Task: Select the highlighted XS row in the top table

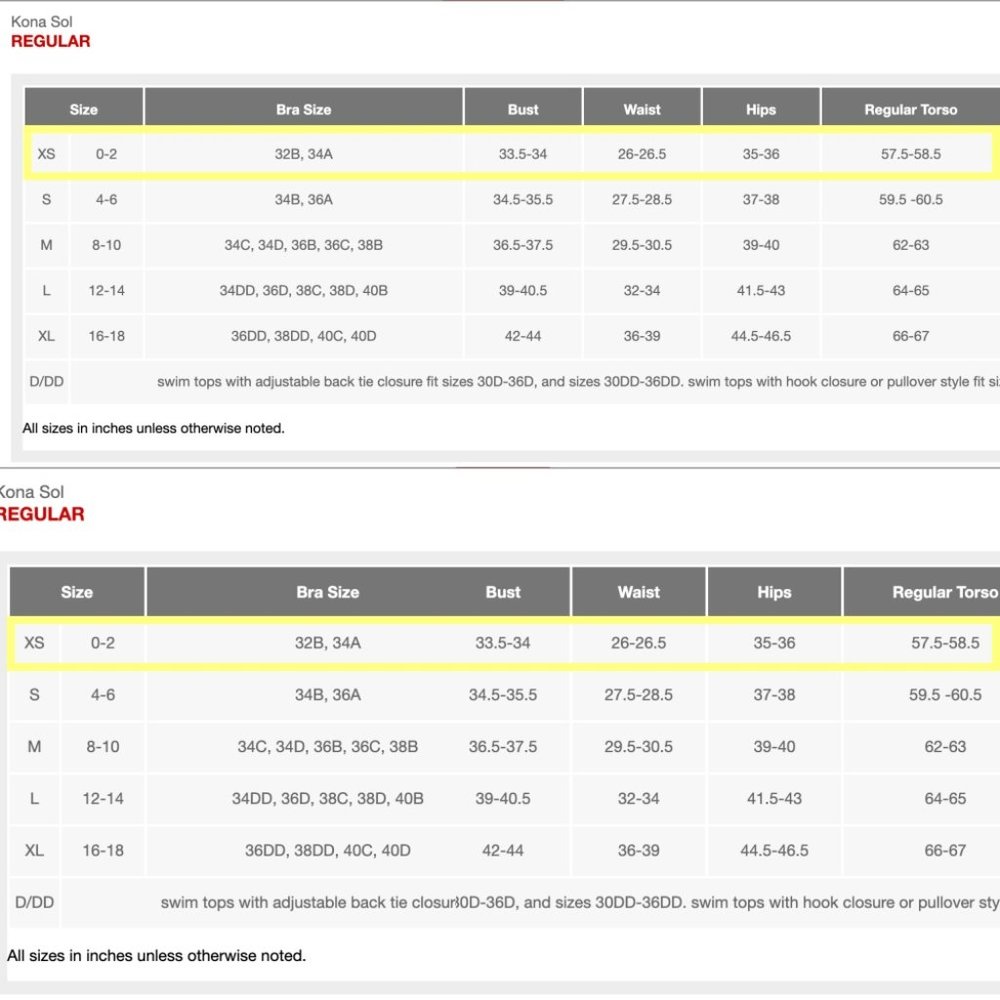Action: click(x=508, y=154)
